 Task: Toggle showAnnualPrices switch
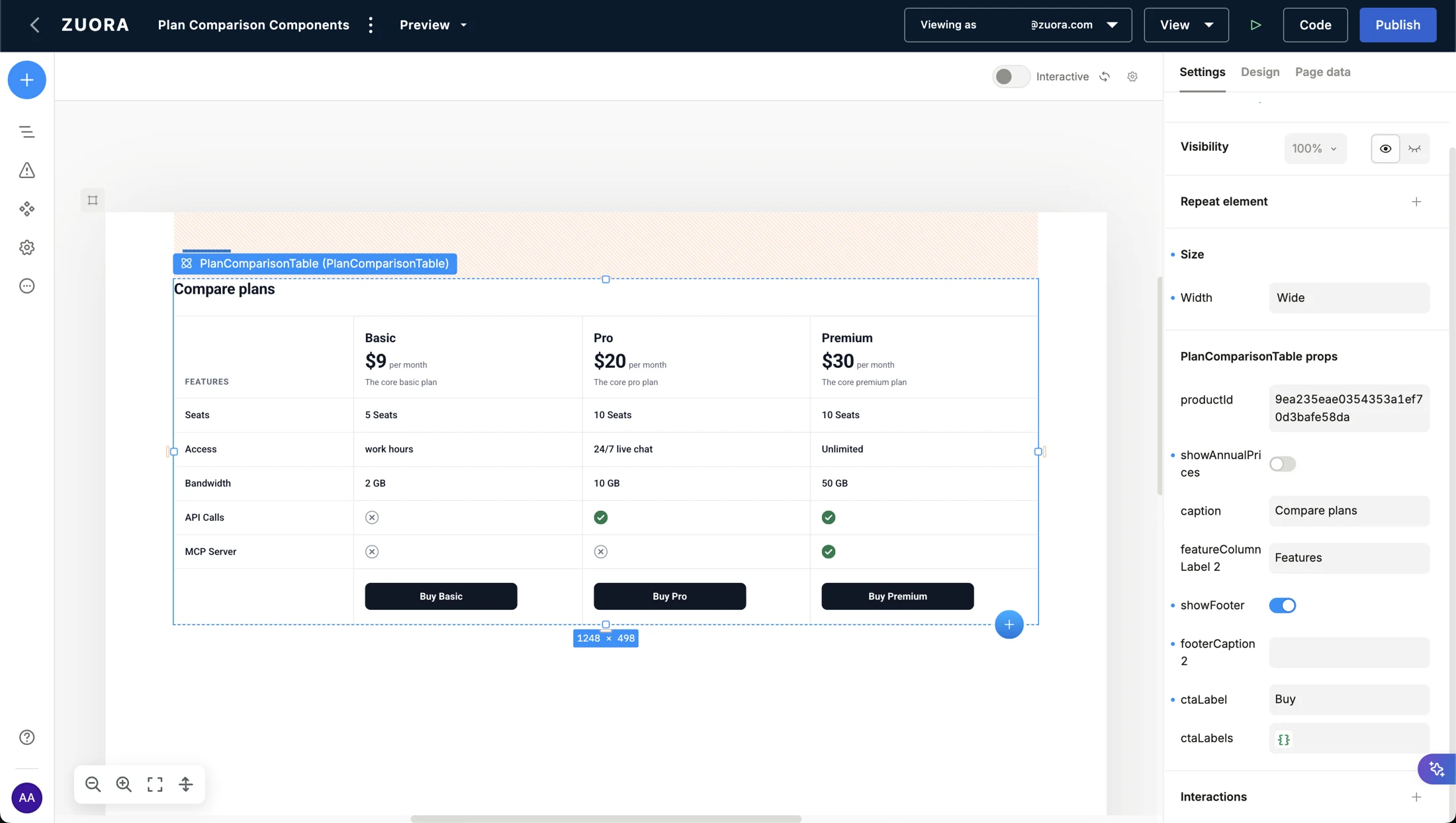[1282, 464]
